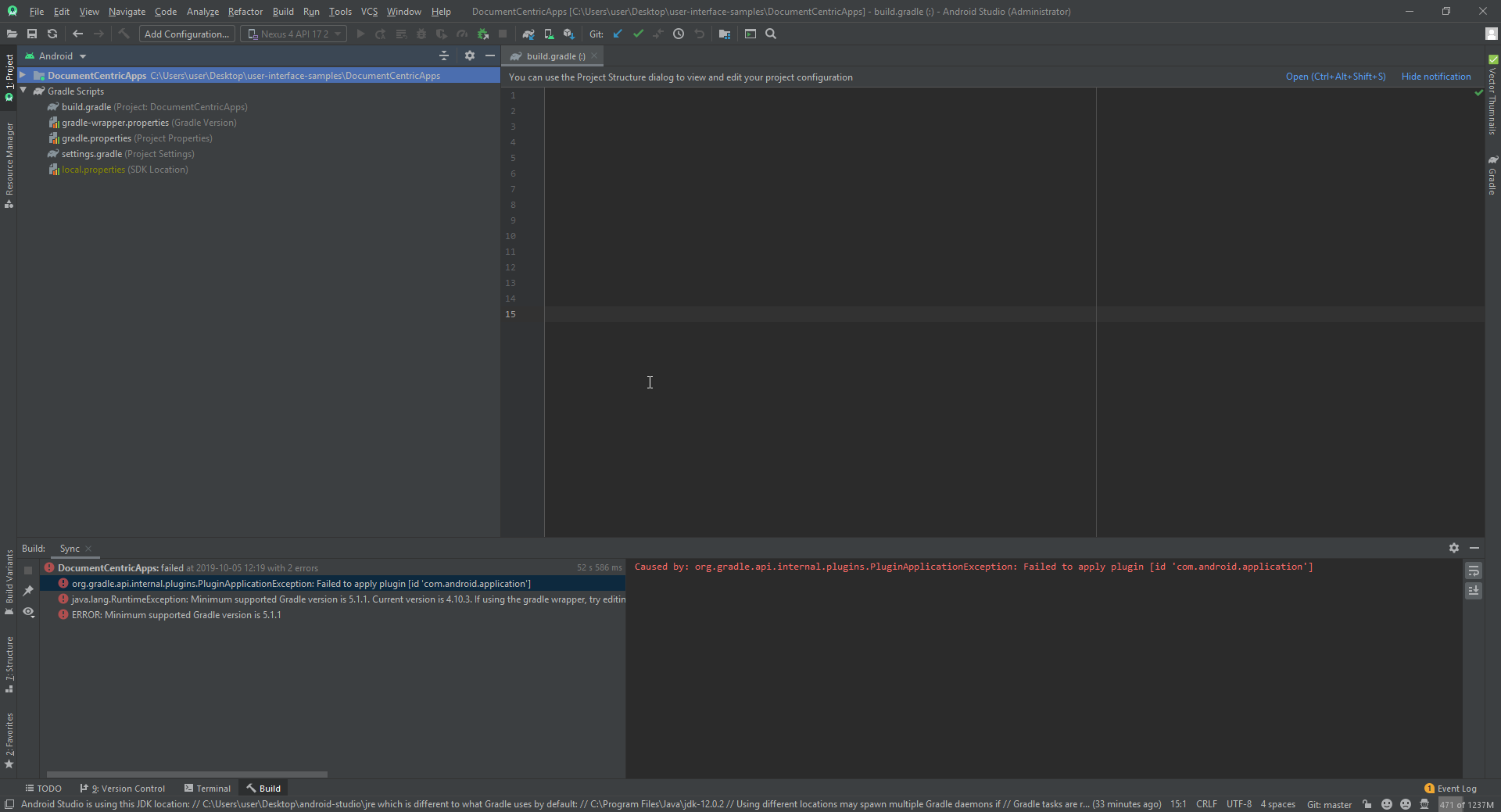This screenshot has width=1501, height=812.
Task: Click the Attach Debugger to Android Process icon
Action: click(482, 34)
